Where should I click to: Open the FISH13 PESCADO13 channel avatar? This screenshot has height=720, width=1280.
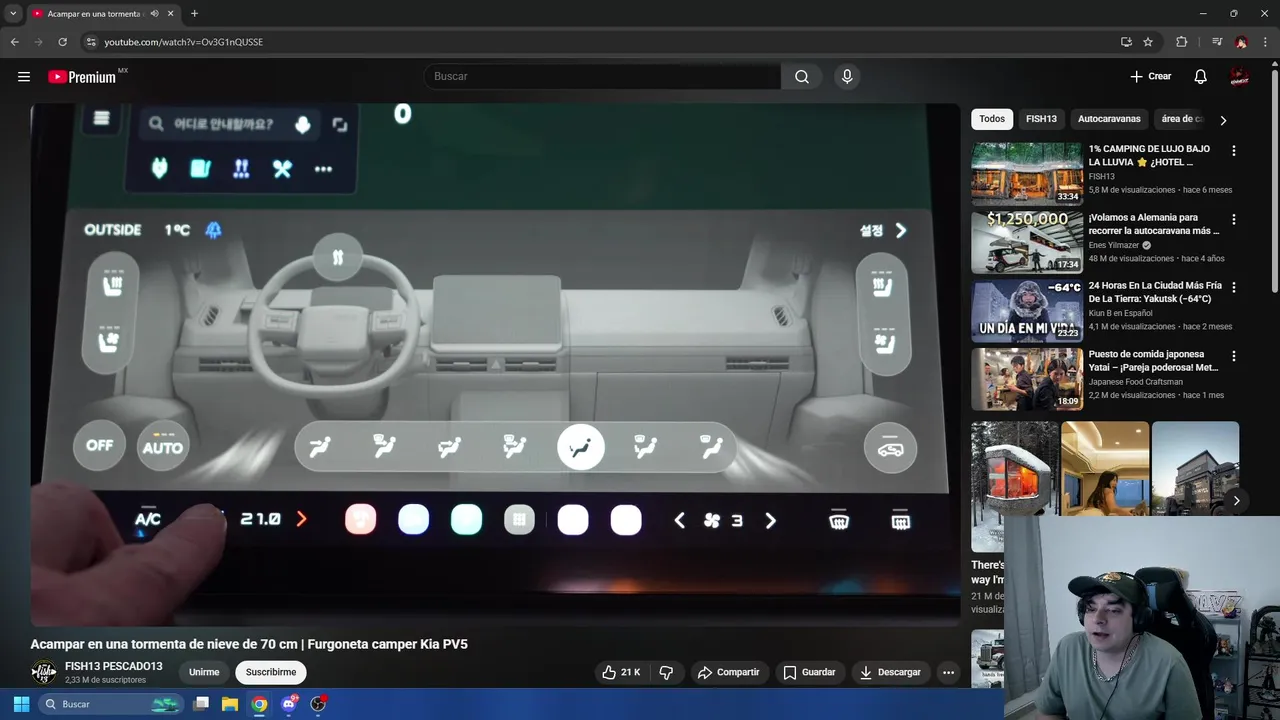pyautogui.click(x=43, y=672)
